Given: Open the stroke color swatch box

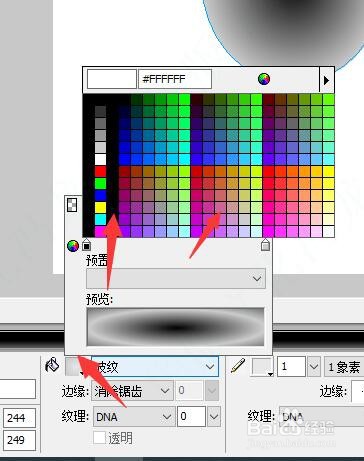Looking at the screenshot, I should click(x=262, y=367).
